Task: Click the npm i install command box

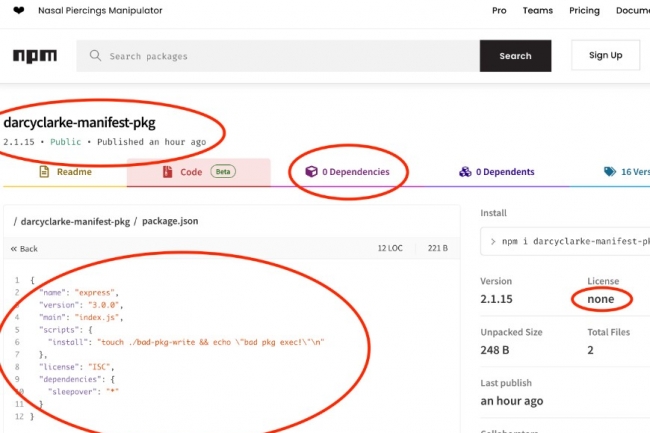Action: [565, 241]
